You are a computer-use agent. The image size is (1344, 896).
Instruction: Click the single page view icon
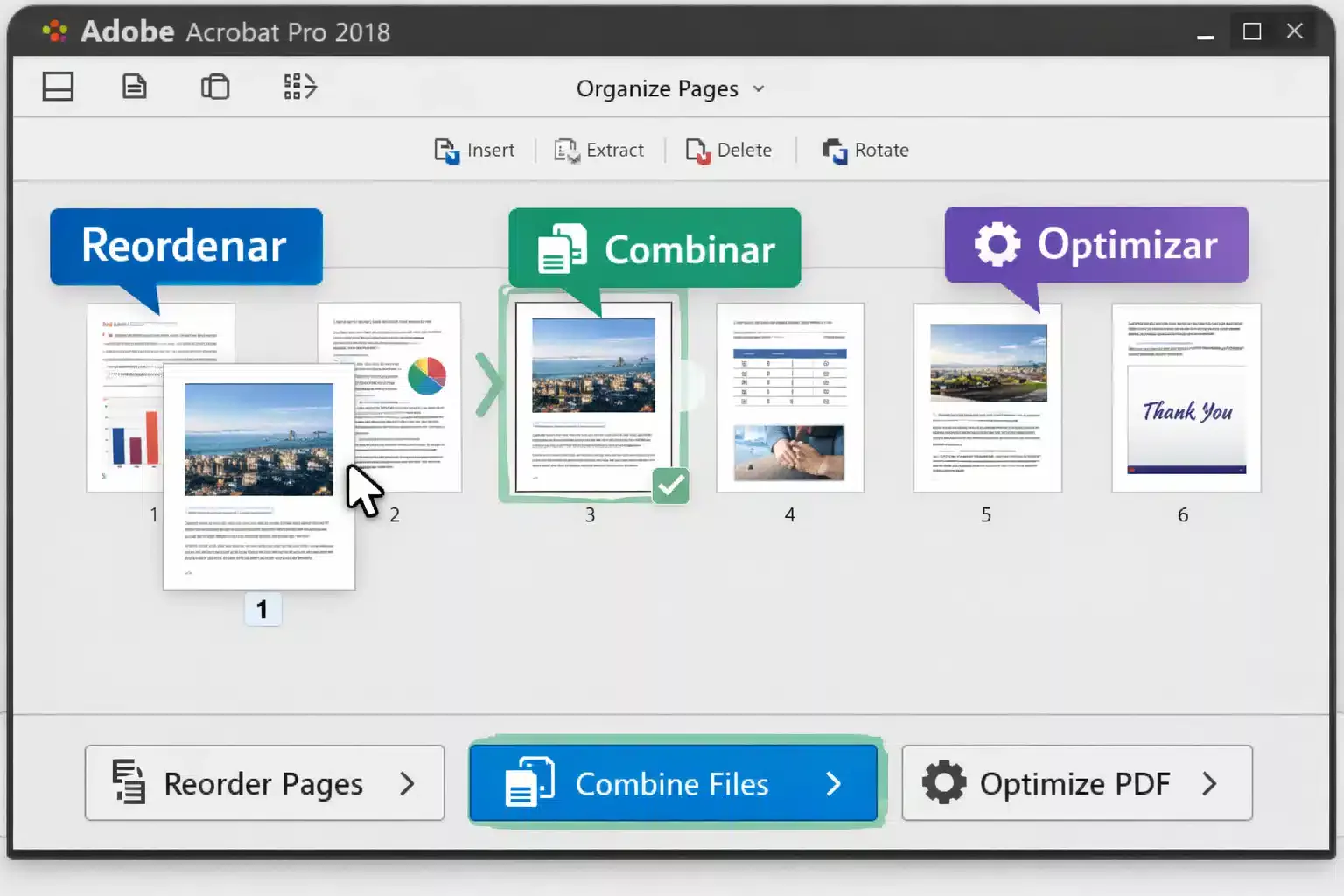(135, 87)
